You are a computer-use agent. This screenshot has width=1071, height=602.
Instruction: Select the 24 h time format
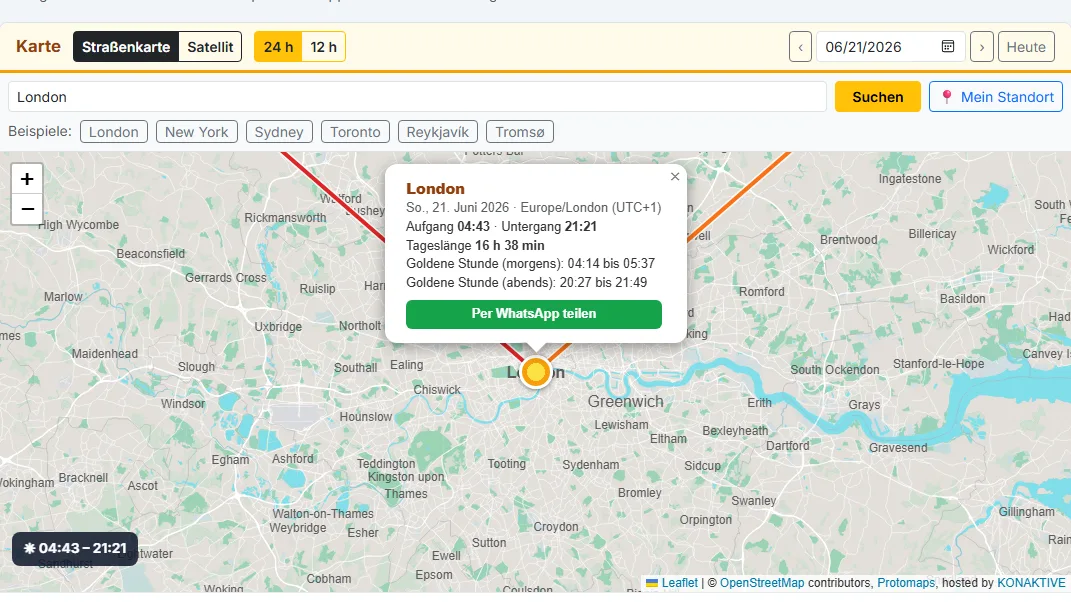tap(278, 47)
